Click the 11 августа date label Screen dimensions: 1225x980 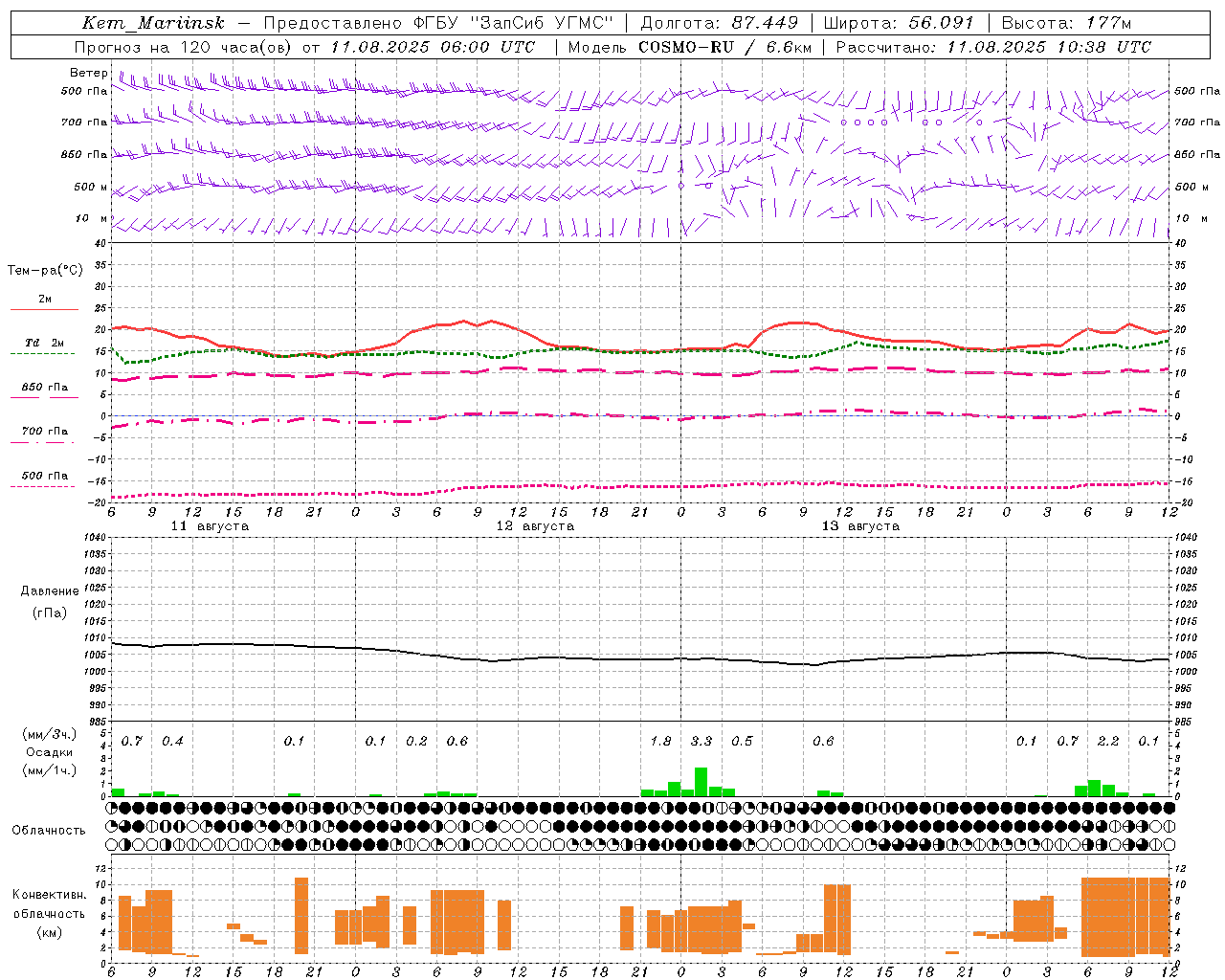pos(210,526)
